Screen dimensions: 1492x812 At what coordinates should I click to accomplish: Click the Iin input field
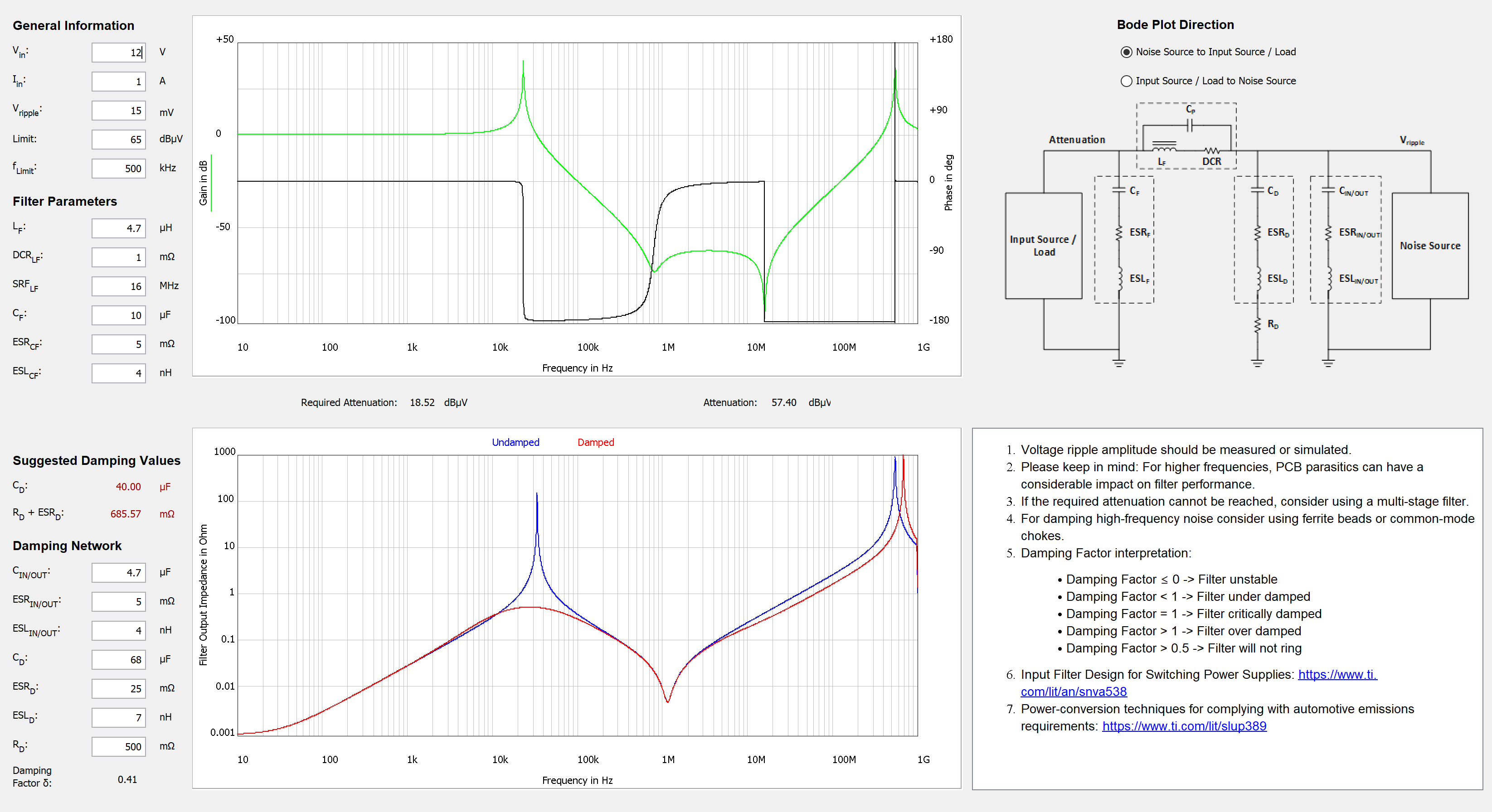pos(119,82)
